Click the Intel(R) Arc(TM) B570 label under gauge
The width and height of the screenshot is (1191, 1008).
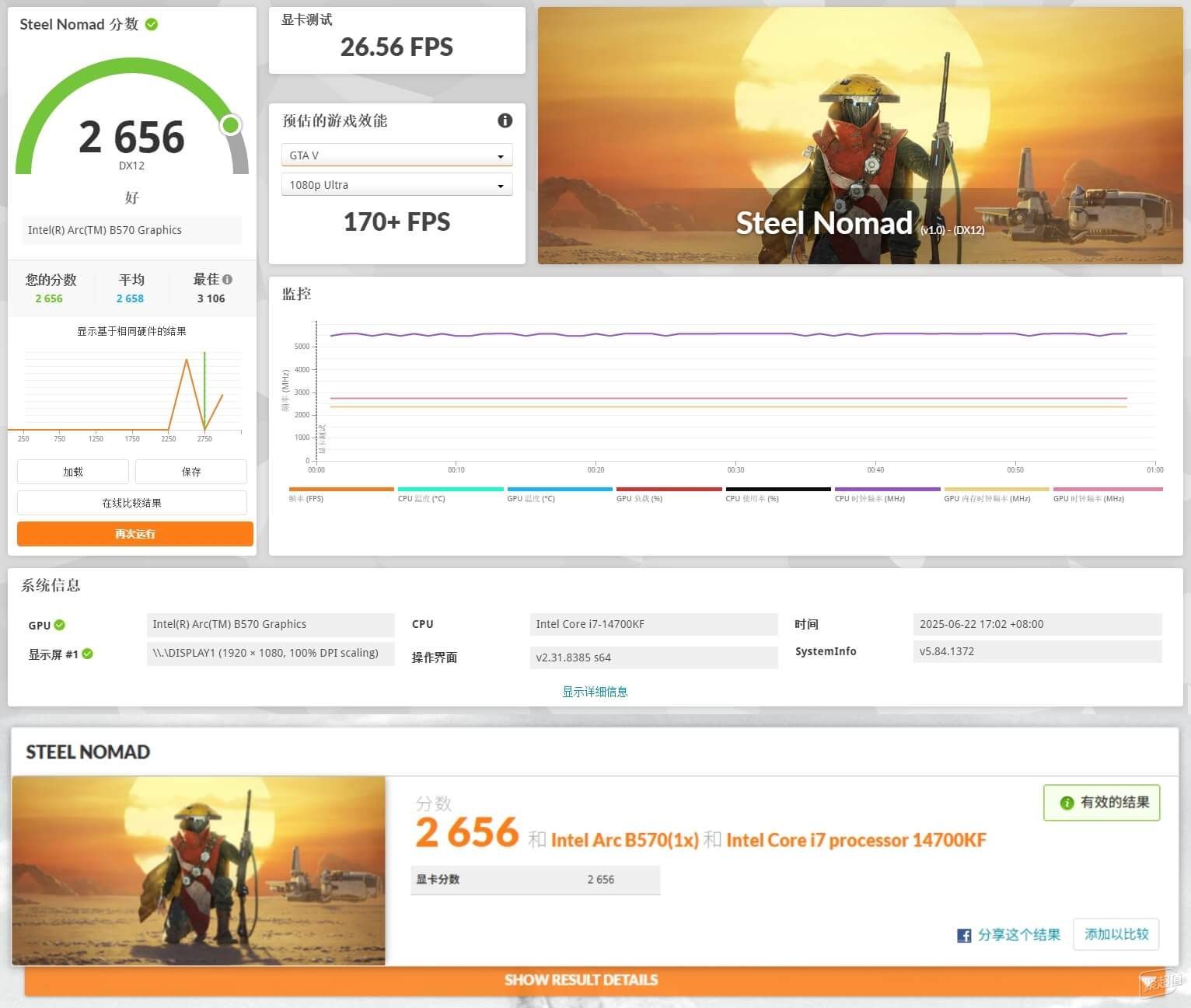131,230
